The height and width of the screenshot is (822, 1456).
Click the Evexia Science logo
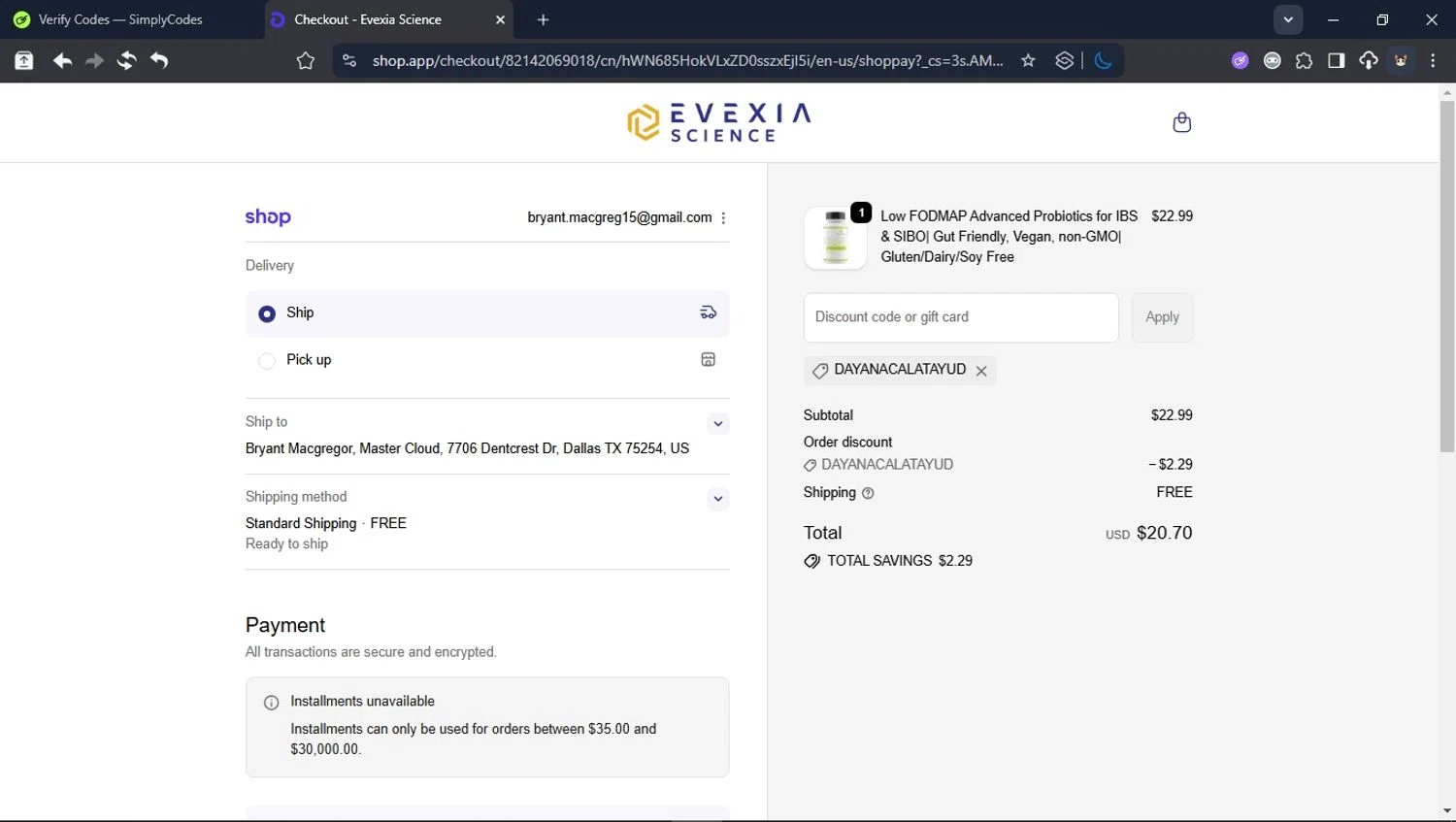pos(719,122)
